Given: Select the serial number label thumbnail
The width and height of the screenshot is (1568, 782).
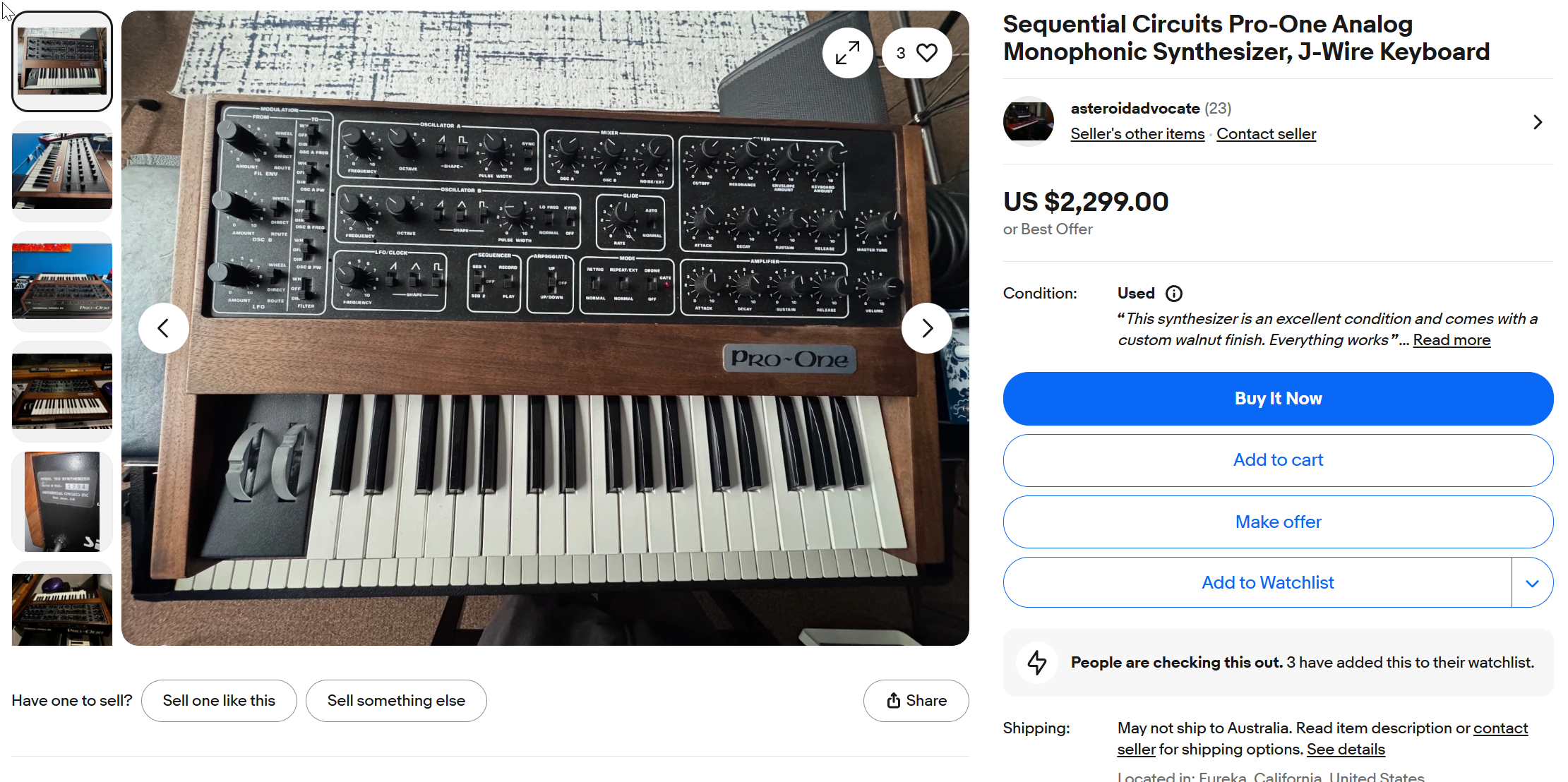Looking at the screenshot, I should 62,501.
